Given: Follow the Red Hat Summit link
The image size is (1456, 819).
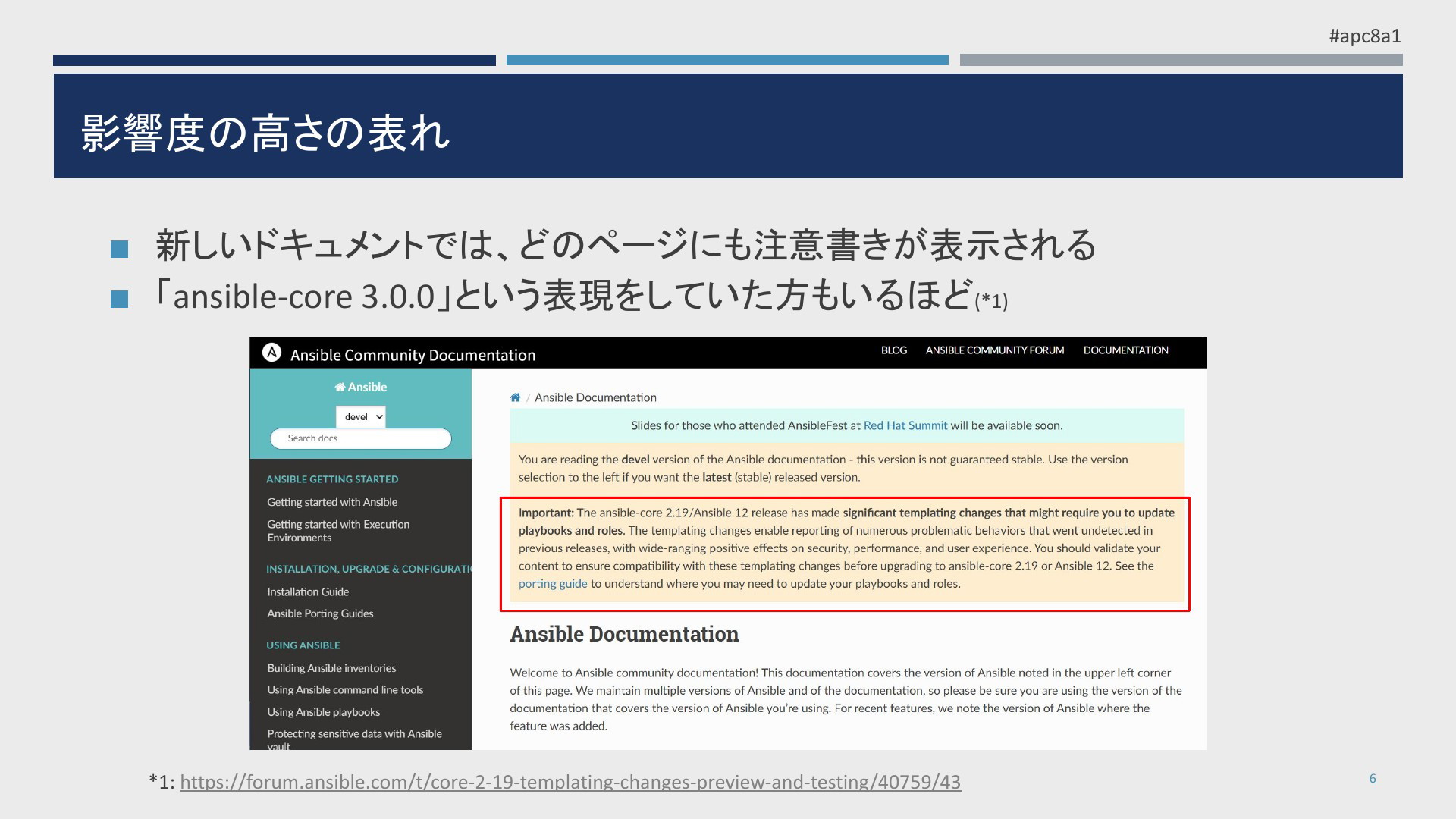Looking at the screenshot, I should tap(905, 425).
